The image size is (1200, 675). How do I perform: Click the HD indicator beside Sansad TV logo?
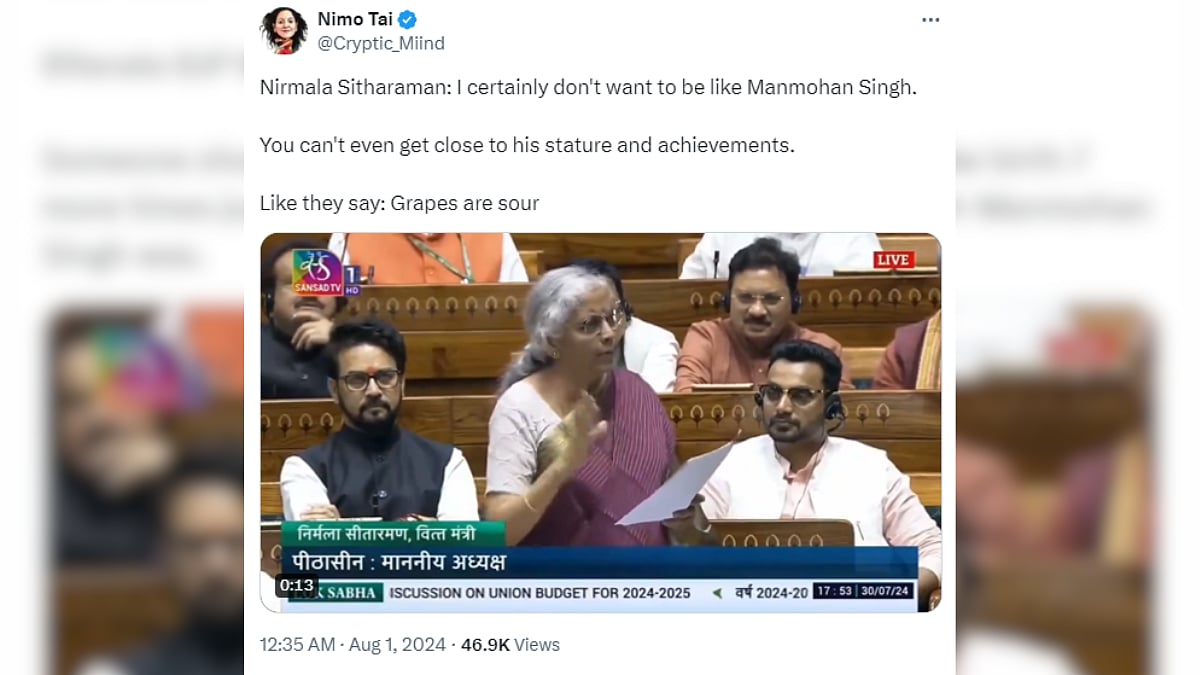pos(352,280)
